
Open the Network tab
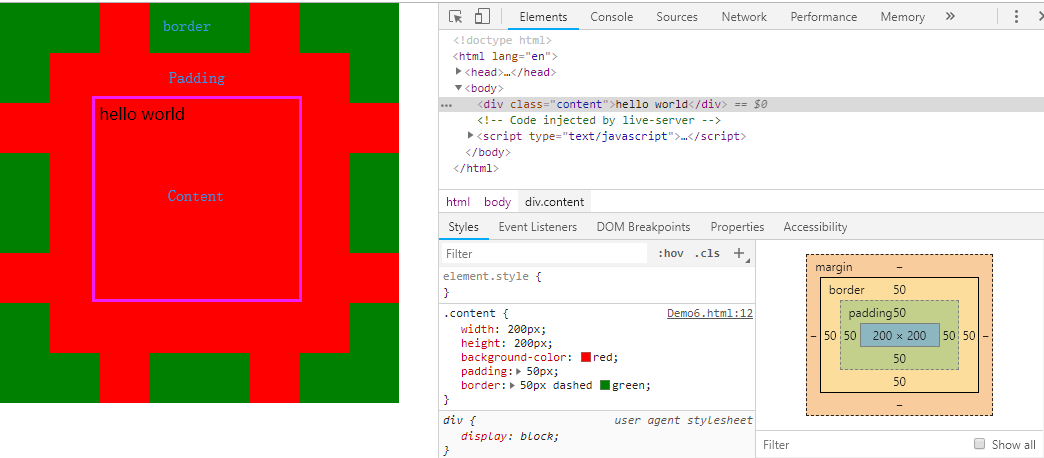point(744,17)
